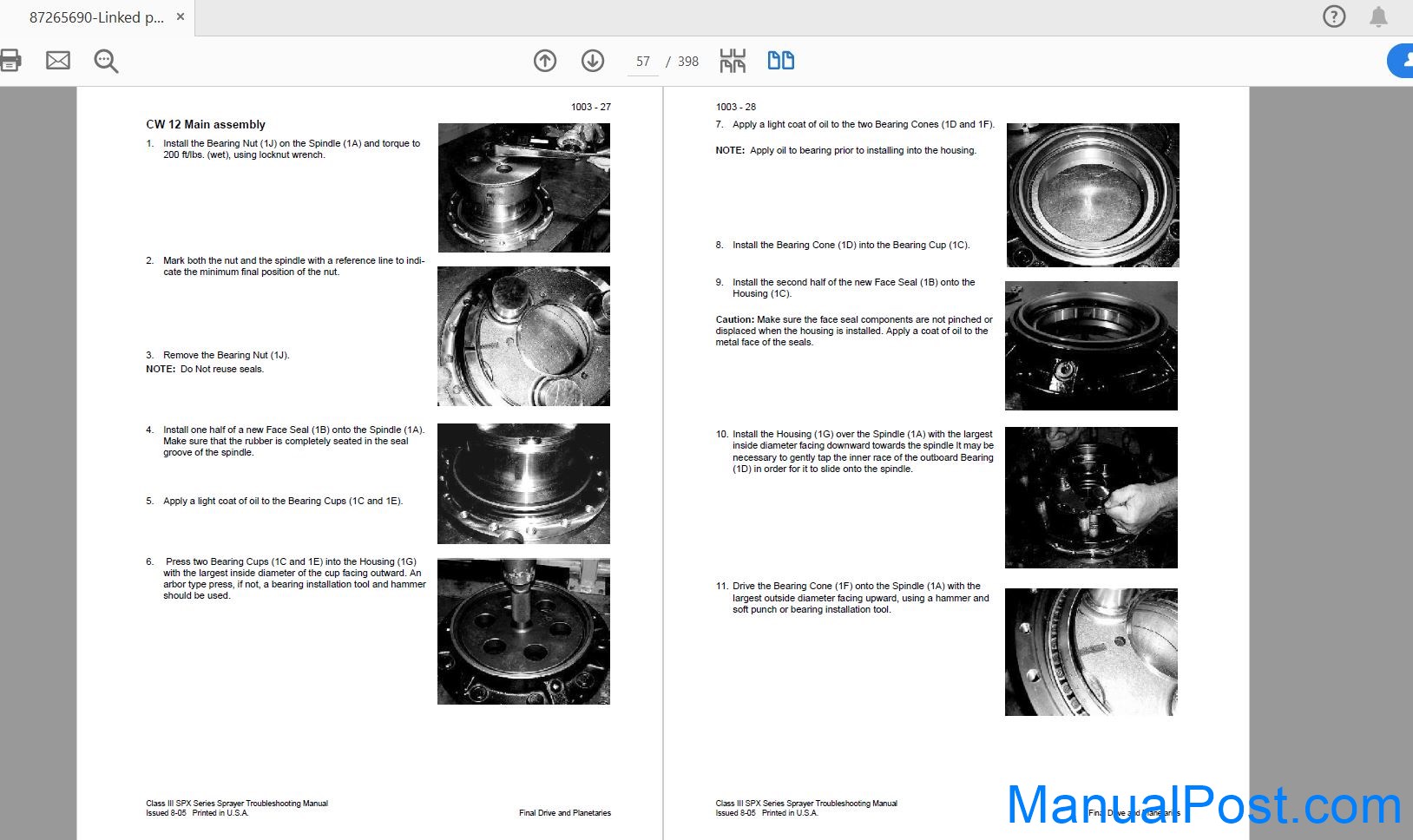Click the note 'Do Not reuse seals.'

point(222,369)
